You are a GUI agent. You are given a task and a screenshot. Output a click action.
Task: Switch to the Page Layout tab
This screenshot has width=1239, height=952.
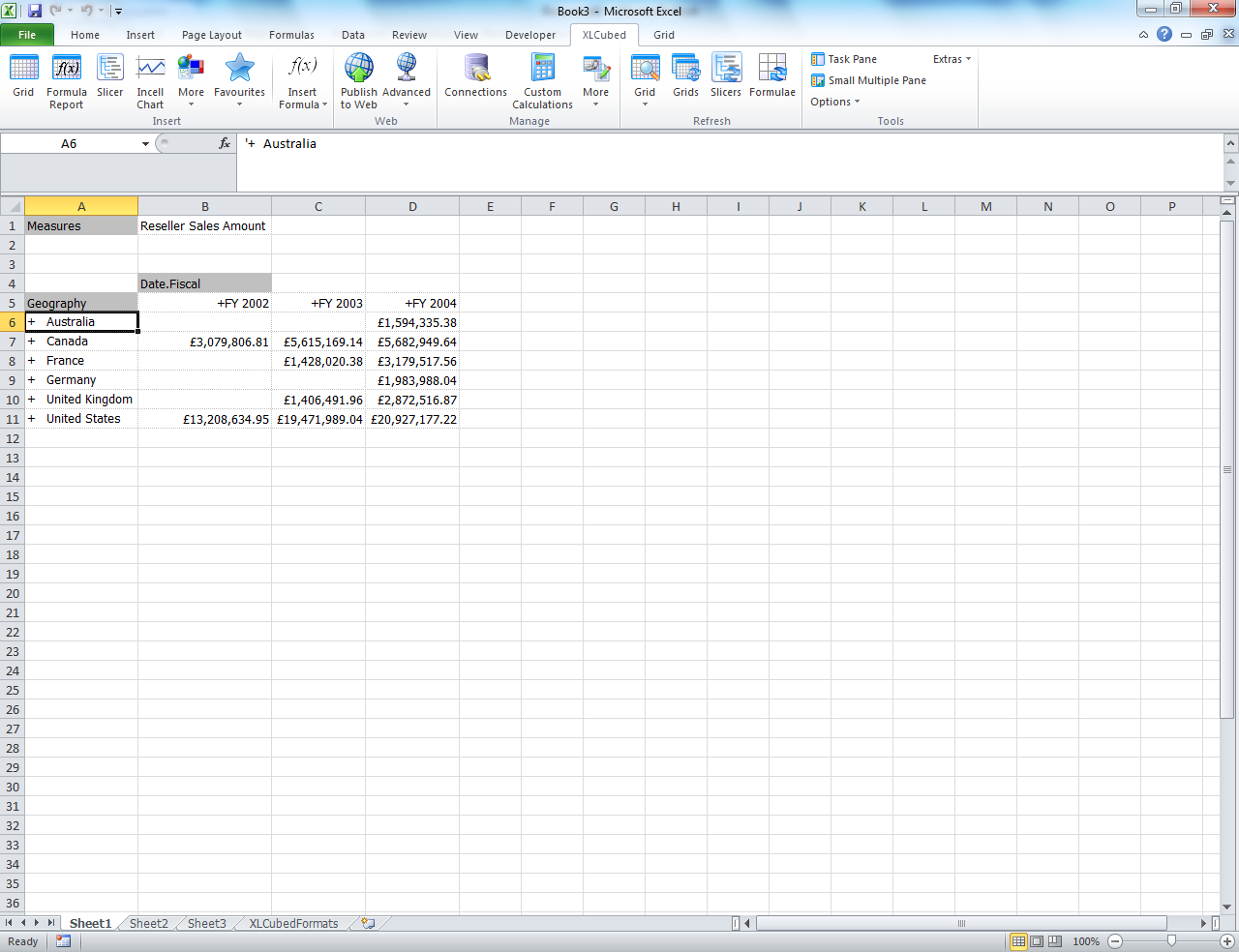click(212, 35)
